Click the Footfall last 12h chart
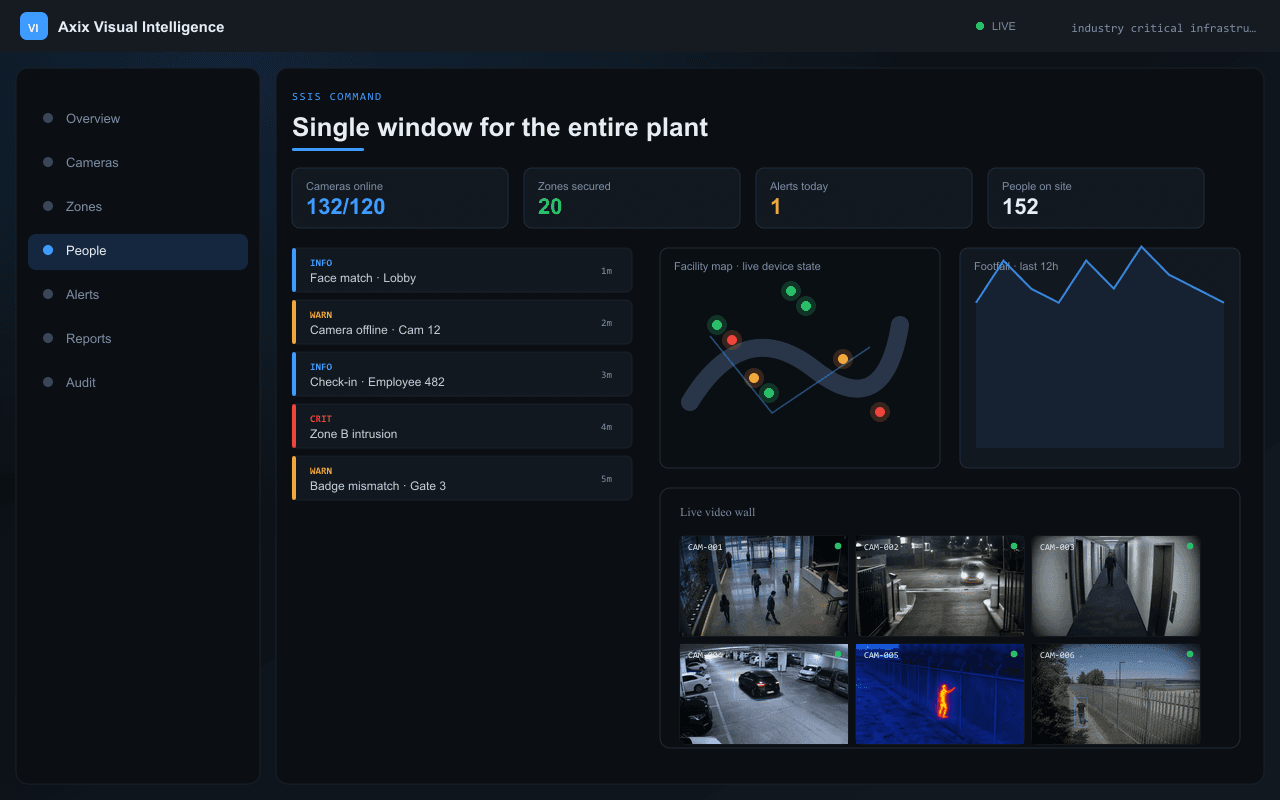This screenshot has height=800, width=1280. coord(1100,358)
